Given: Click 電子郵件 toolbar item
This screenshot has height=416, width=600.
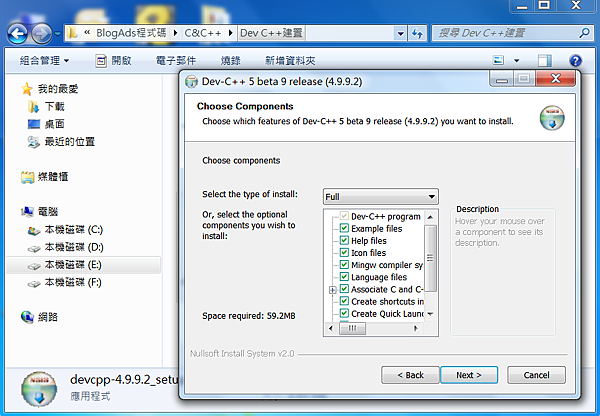Looking at the screenshot, I should 176,60.
